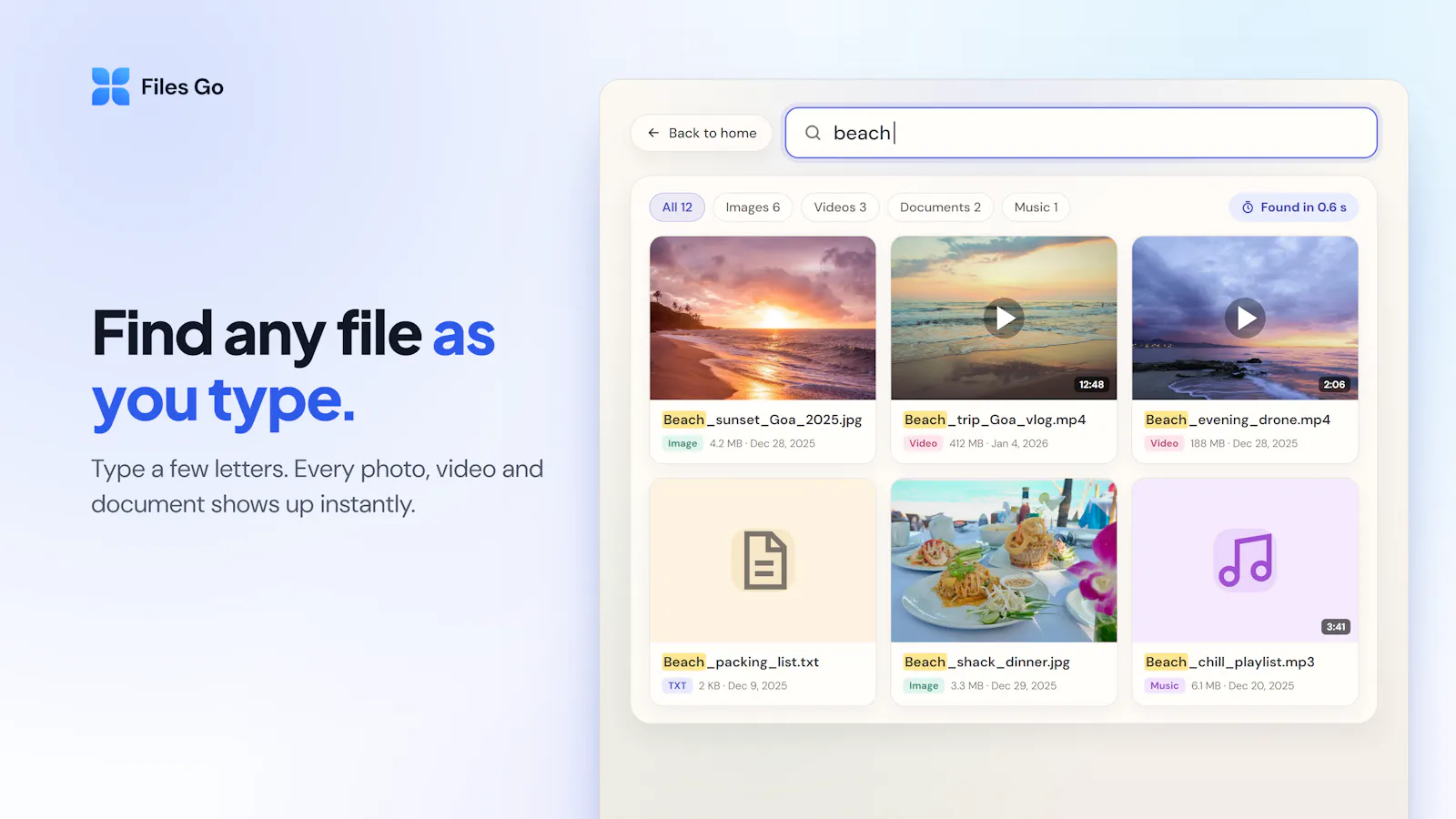Select the All 12 filter tab
Screen dimensions: 1456x819
[x=677, y=207]
